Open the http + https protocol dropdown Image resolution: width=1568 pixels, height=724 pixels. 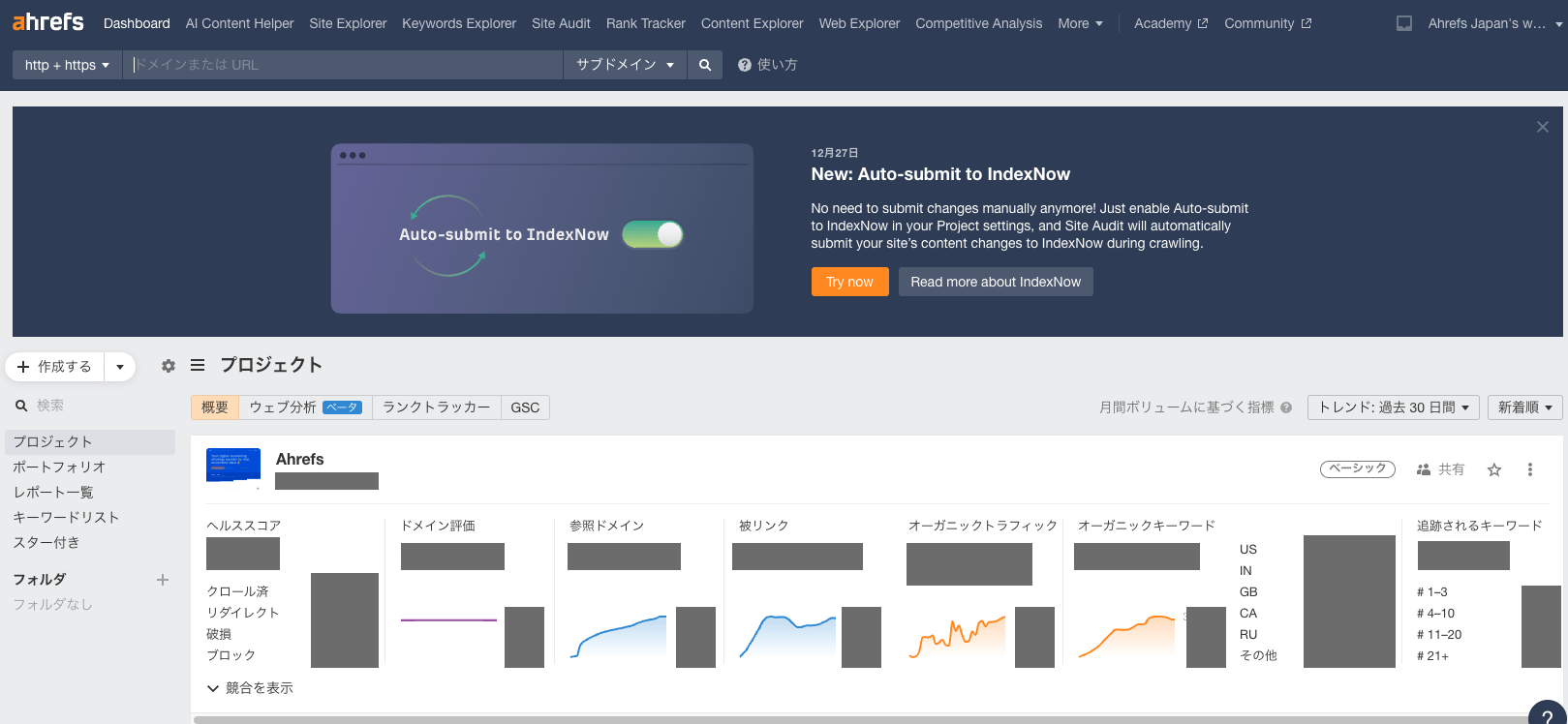67,65
